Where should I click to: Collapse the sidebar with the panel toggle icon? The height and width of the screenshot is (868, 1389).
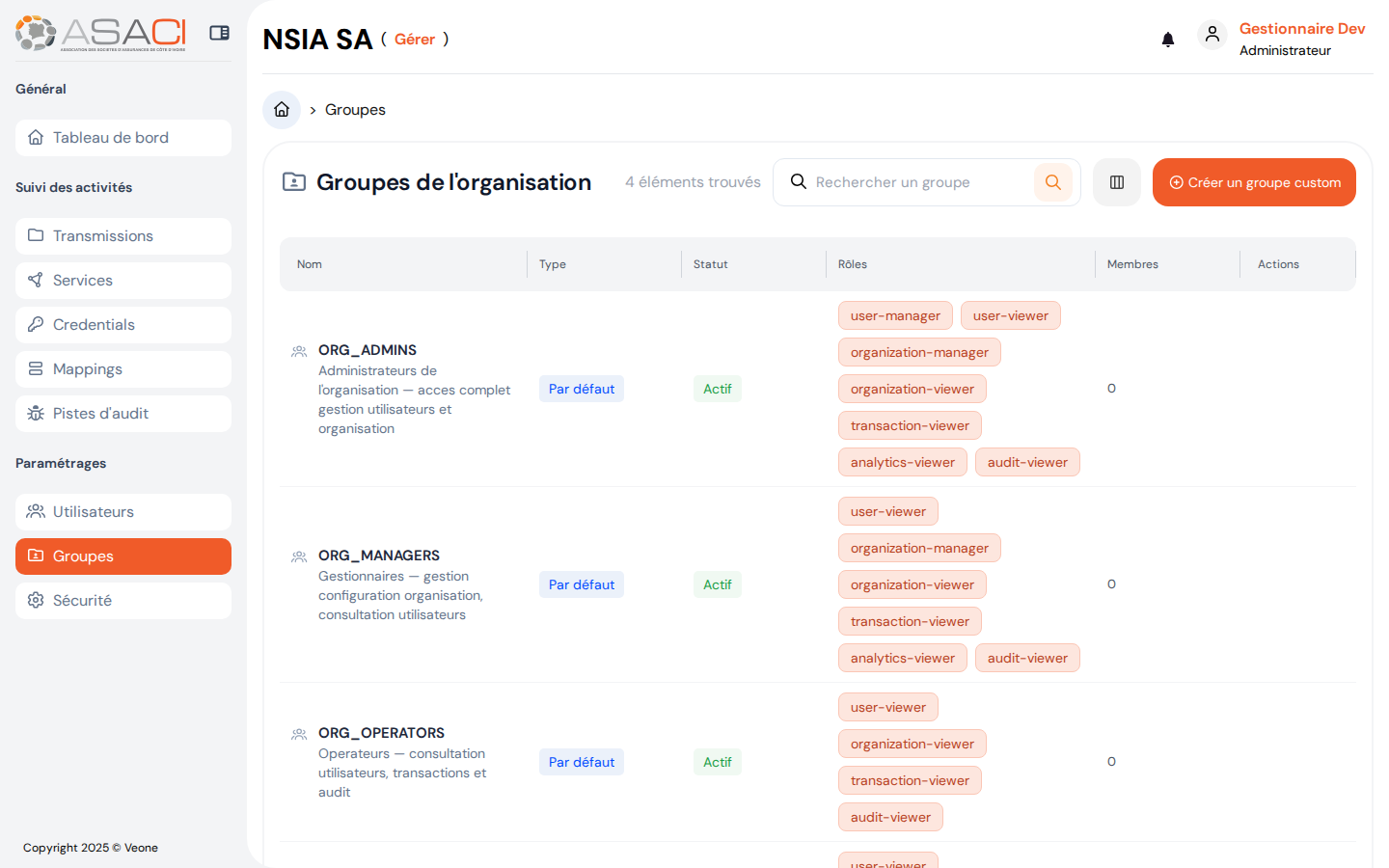pos(219,33)
